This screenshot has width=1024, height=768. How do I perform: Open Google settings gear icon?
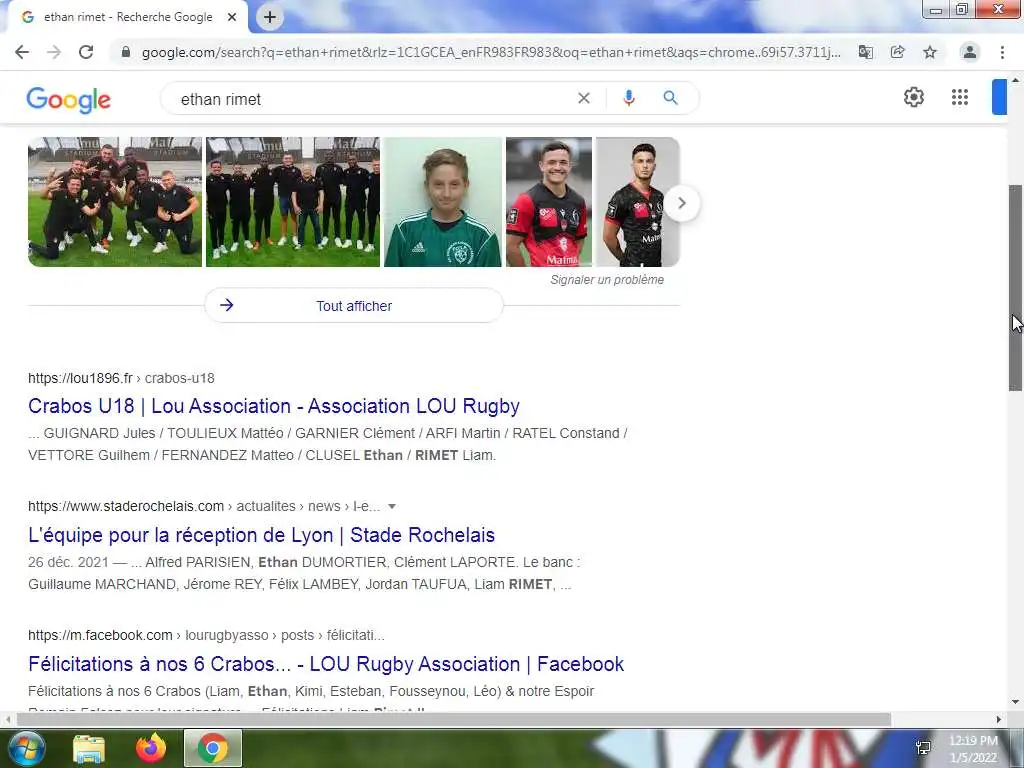[x=914, y=97]
